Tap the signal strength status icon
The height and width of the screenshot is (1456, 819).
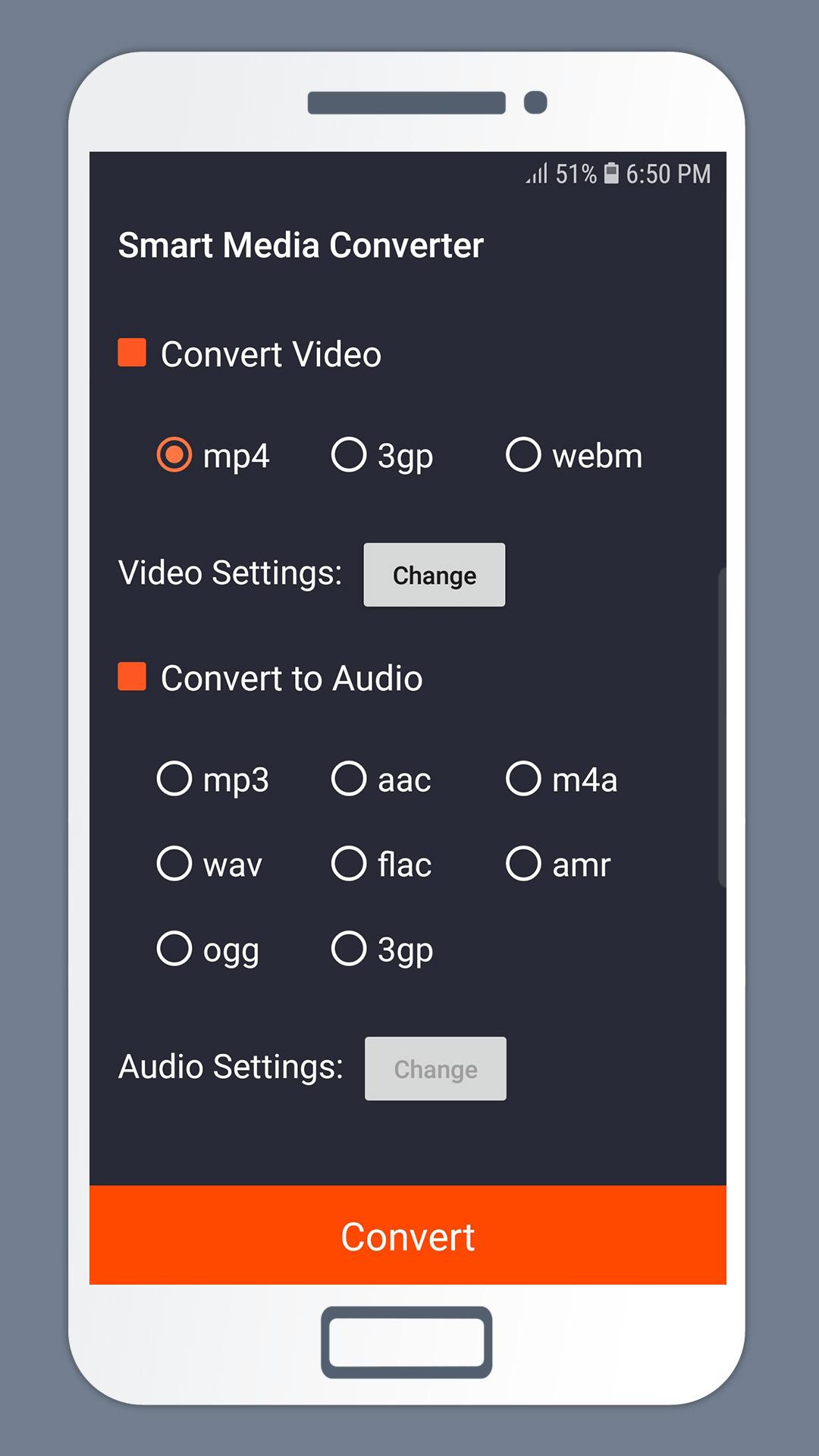537,174
